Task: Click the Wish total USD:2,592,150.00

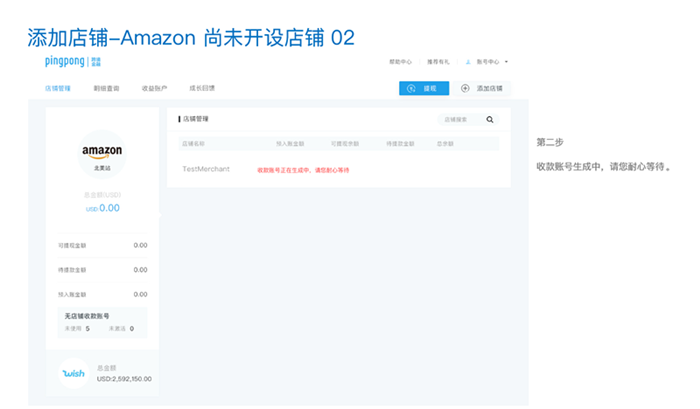Action: (x=124, y=379)
